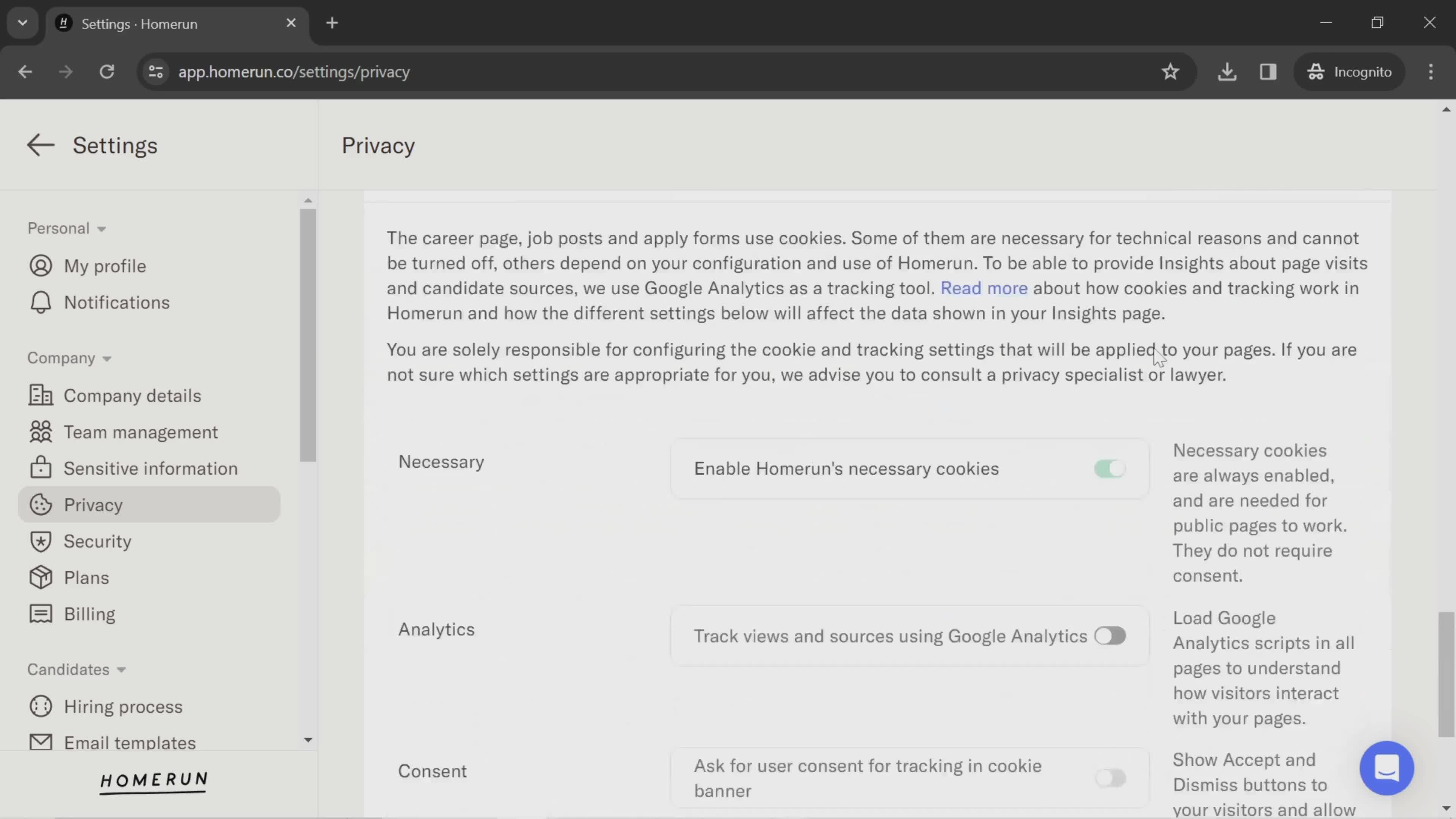Go back in browser history
This screenshot has width=1456, height=819.
tap(25, 72)
